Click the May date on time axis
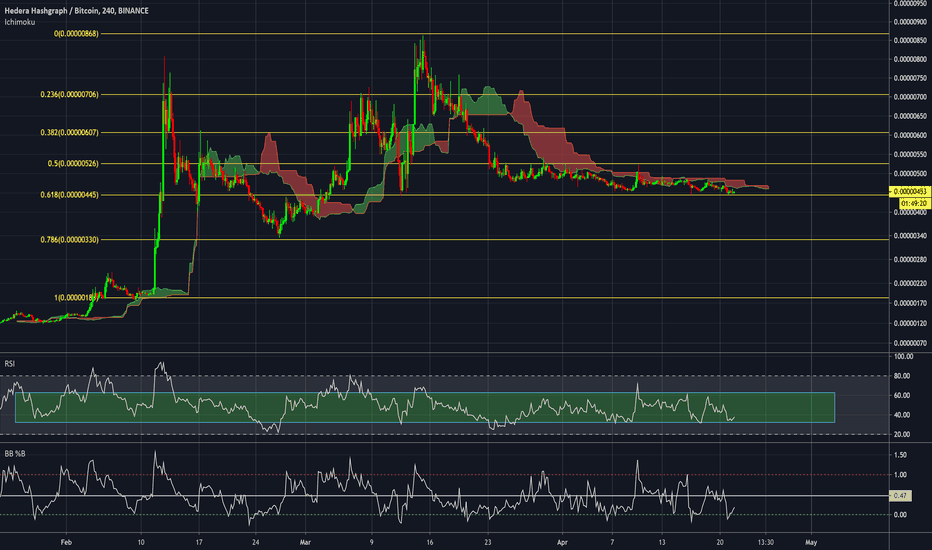Screen dimensions: 932x550 click(811, 542)
